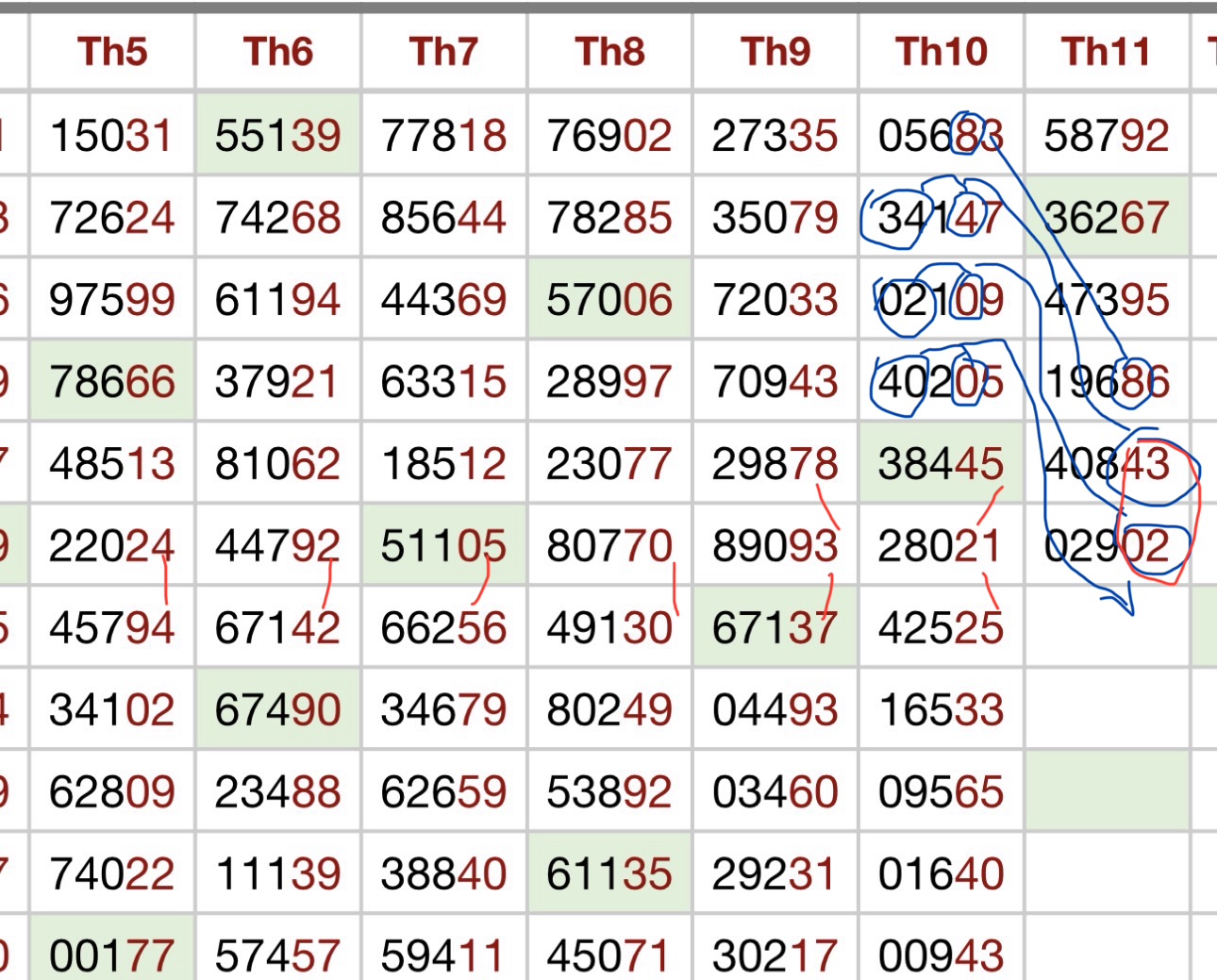Click the cell with number 77818
This screenshot has width=1217, height=980.
click(443, 135)
